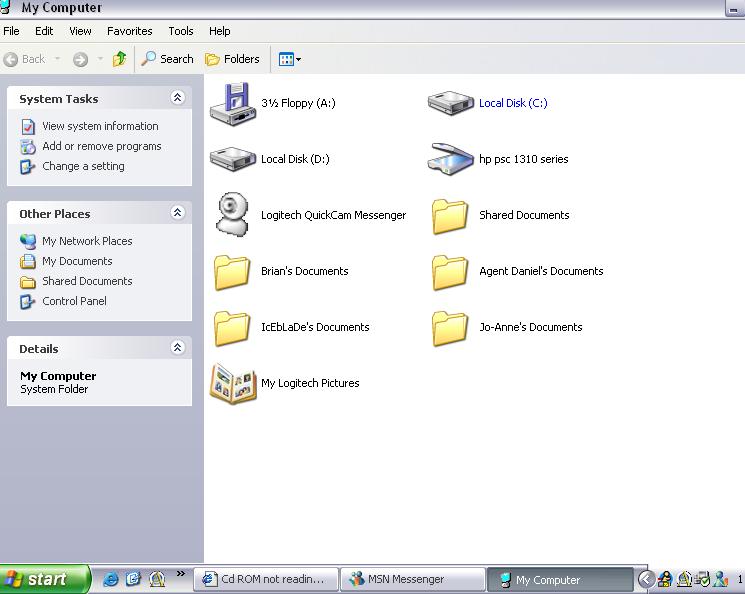Image resolution: width=745 pixels, height=594 pixels.
Task: Launch Internet Explorer from Quick Launch
Action: (x=111, y=579)
